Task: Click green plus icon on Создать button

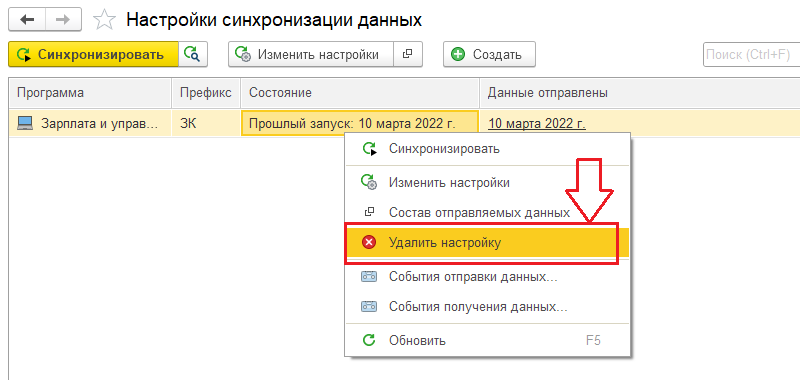Action: (458, 55)
